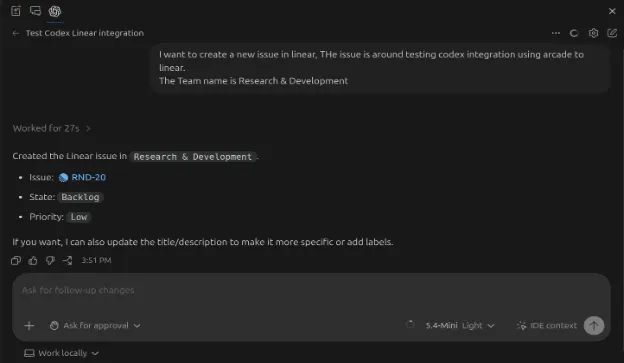Click the loading spinner icon beside 5.4-Mini

[x=410, y=325]
